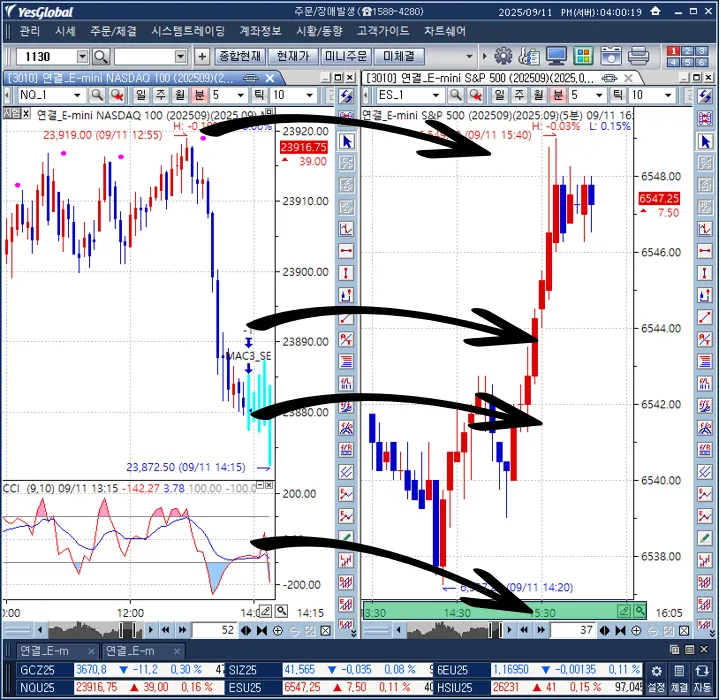Screen dimensions: 721x700
Task: Open the empty combo box dropdown in toolbar
Action: (181, 57)
